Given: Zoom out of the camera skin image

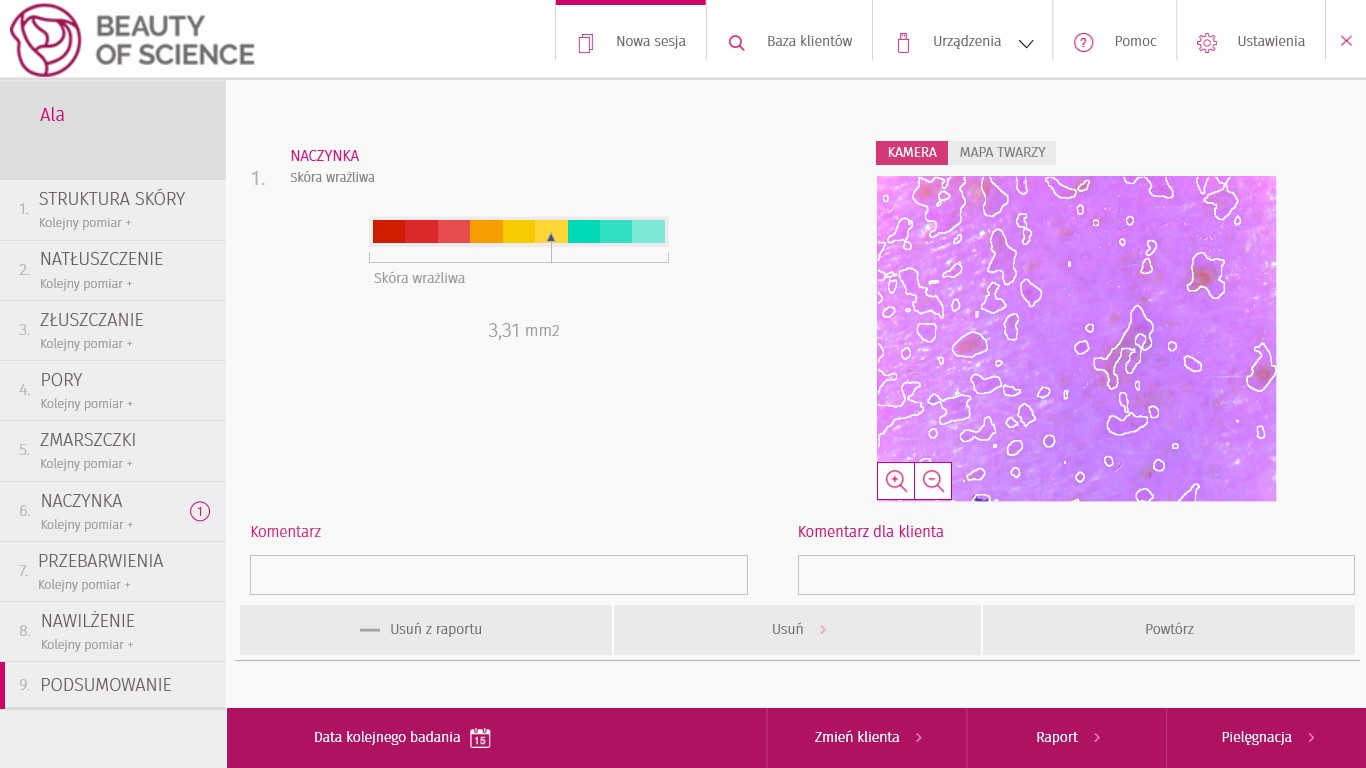Looking at the screenshot, I should [x=933, y=481].
